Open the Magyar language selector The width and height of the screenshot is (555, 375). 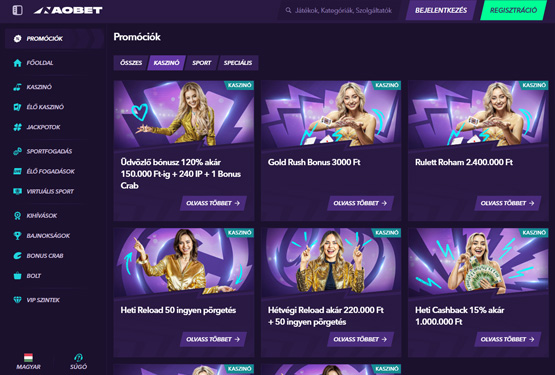[28, 361]
